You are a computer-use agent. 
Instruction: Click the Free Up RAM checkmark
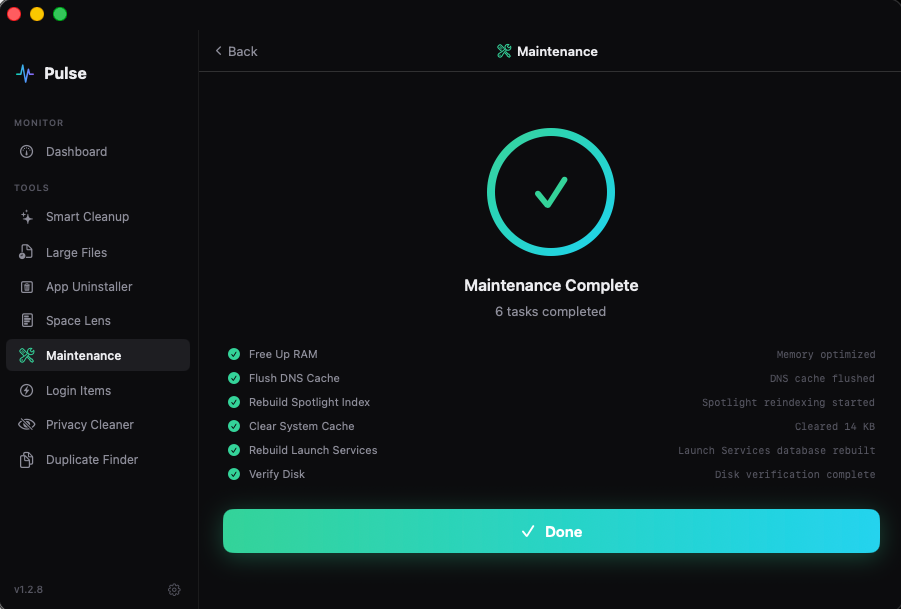(234, 354)
